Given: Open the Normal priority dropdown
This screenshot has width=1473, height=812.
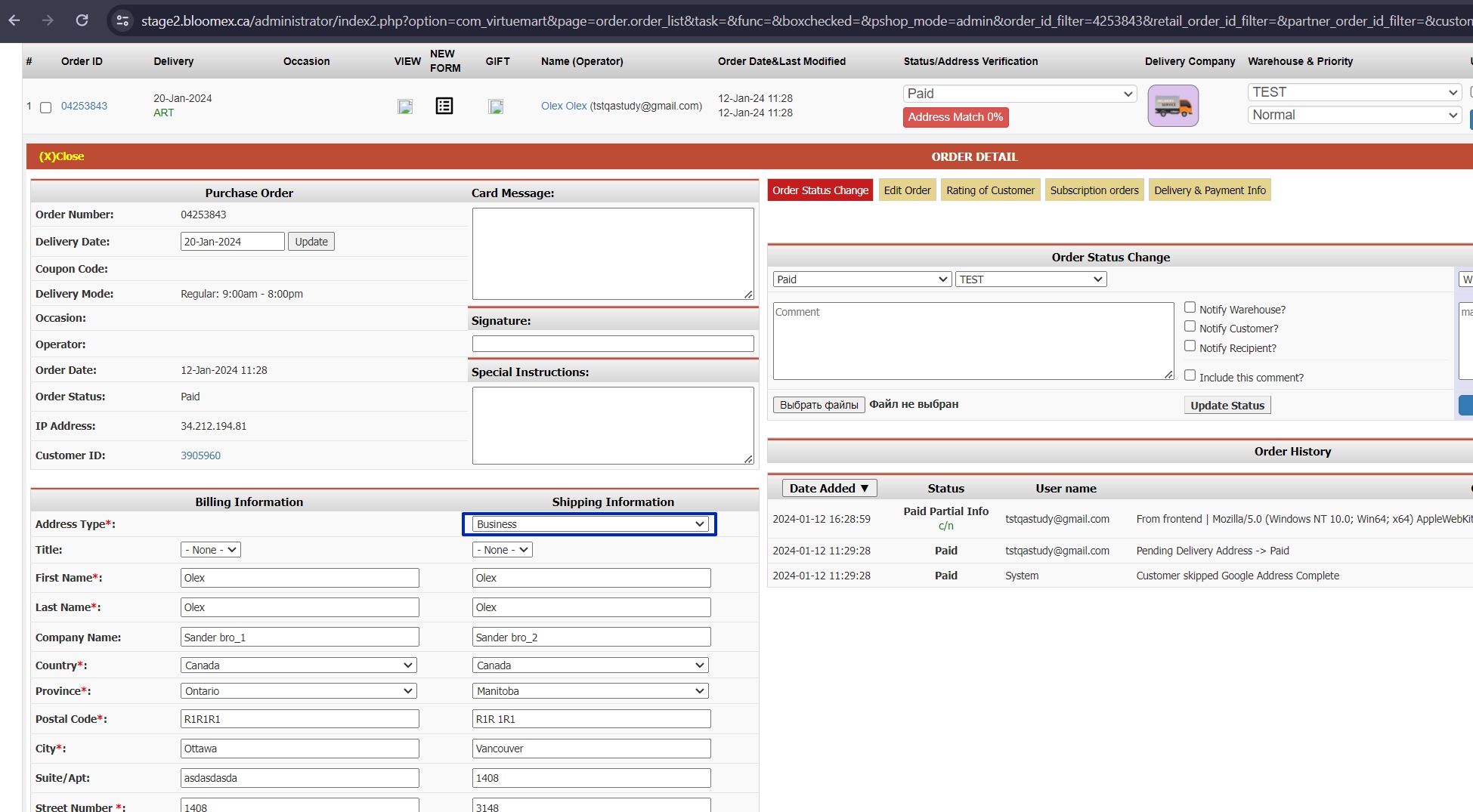Looking at the screenshot, I should [x=1354, y=115].
